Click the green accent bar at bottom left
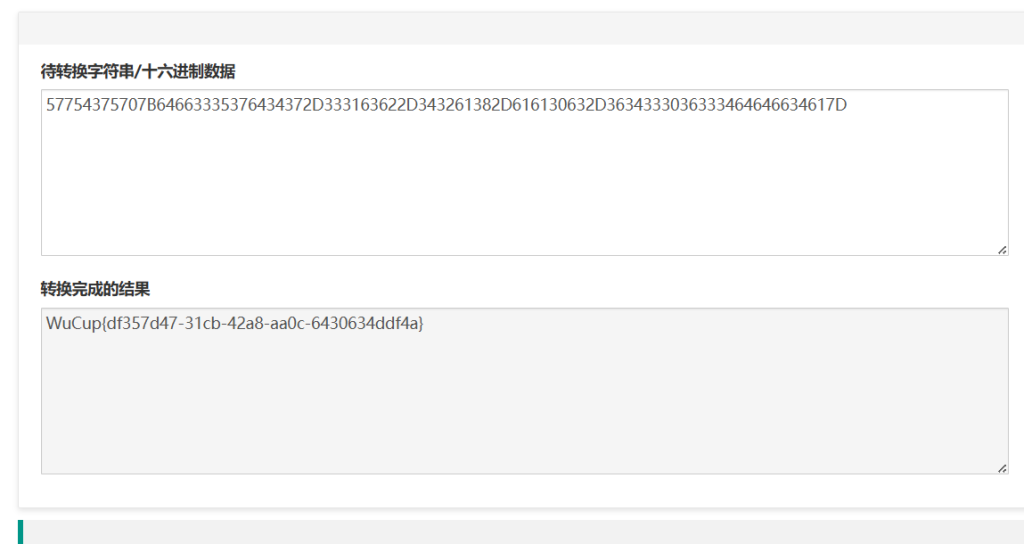This screenshot has height=544, width=1024. [x=20, y=532]
